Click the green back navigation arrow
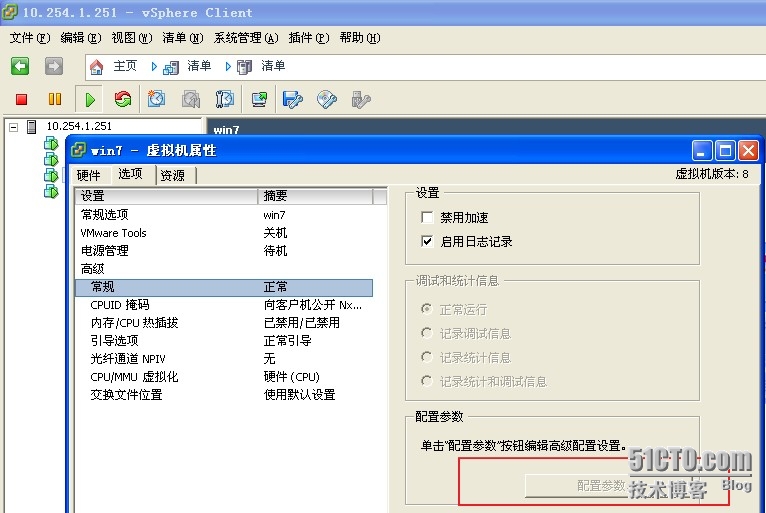The image size is (766, 513). point(20,66)
